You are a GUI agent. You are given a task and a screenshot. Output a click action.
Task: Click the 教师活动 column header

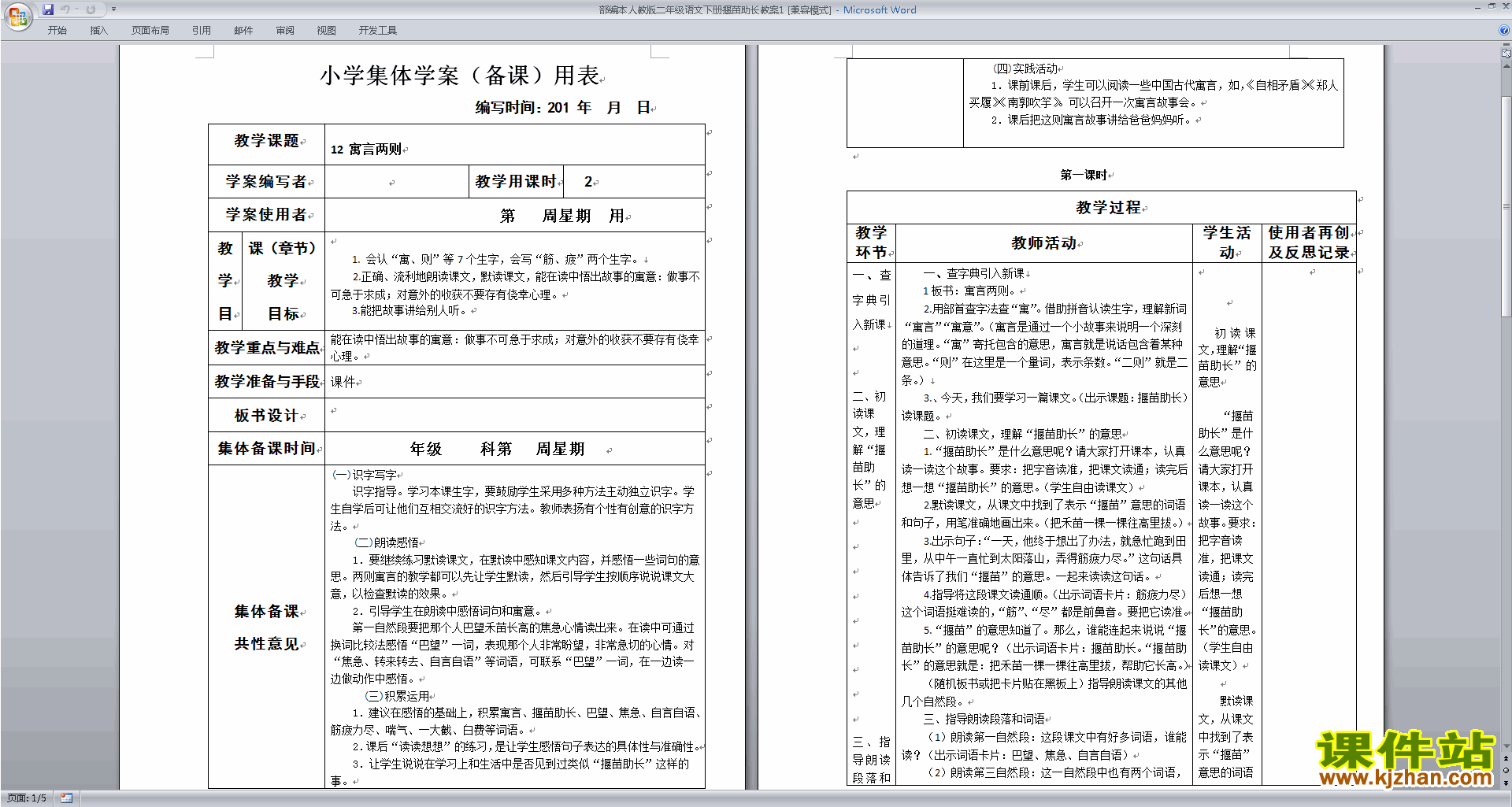coord(1044,243)
